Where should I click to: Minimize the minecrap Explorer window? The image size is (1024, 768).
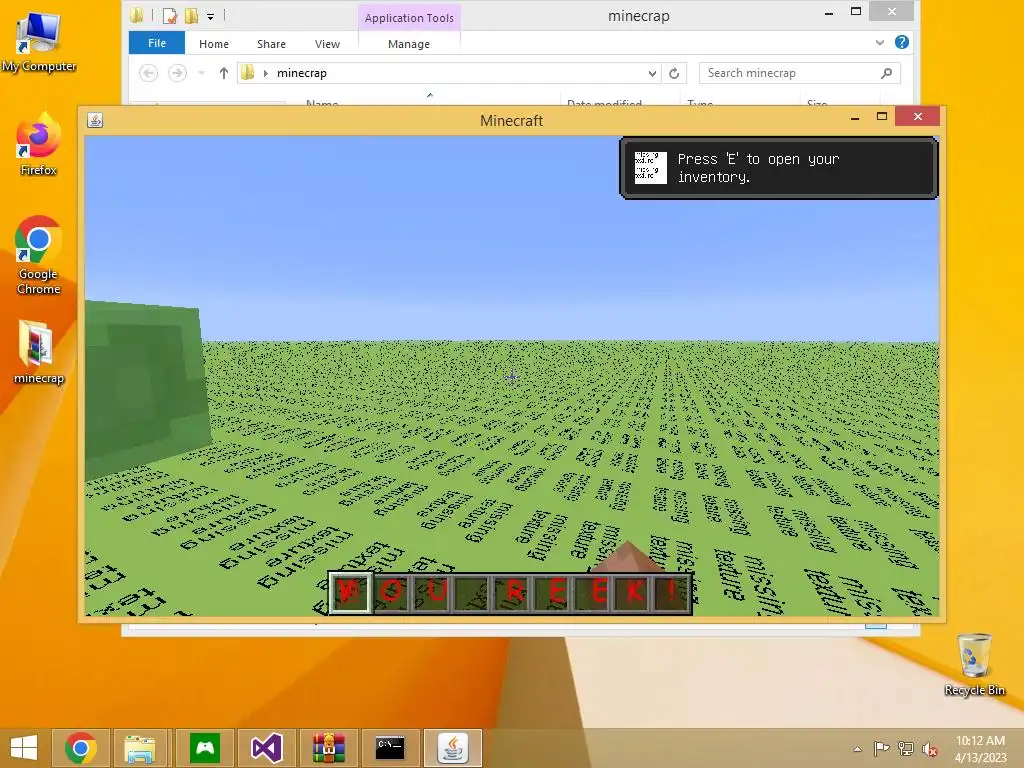829,12
